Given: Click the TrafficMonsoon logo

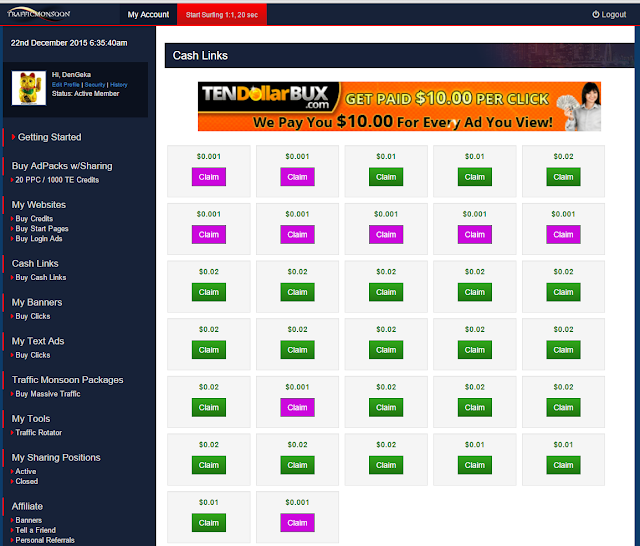Looking at the screenshot, I should click(38, 13).
